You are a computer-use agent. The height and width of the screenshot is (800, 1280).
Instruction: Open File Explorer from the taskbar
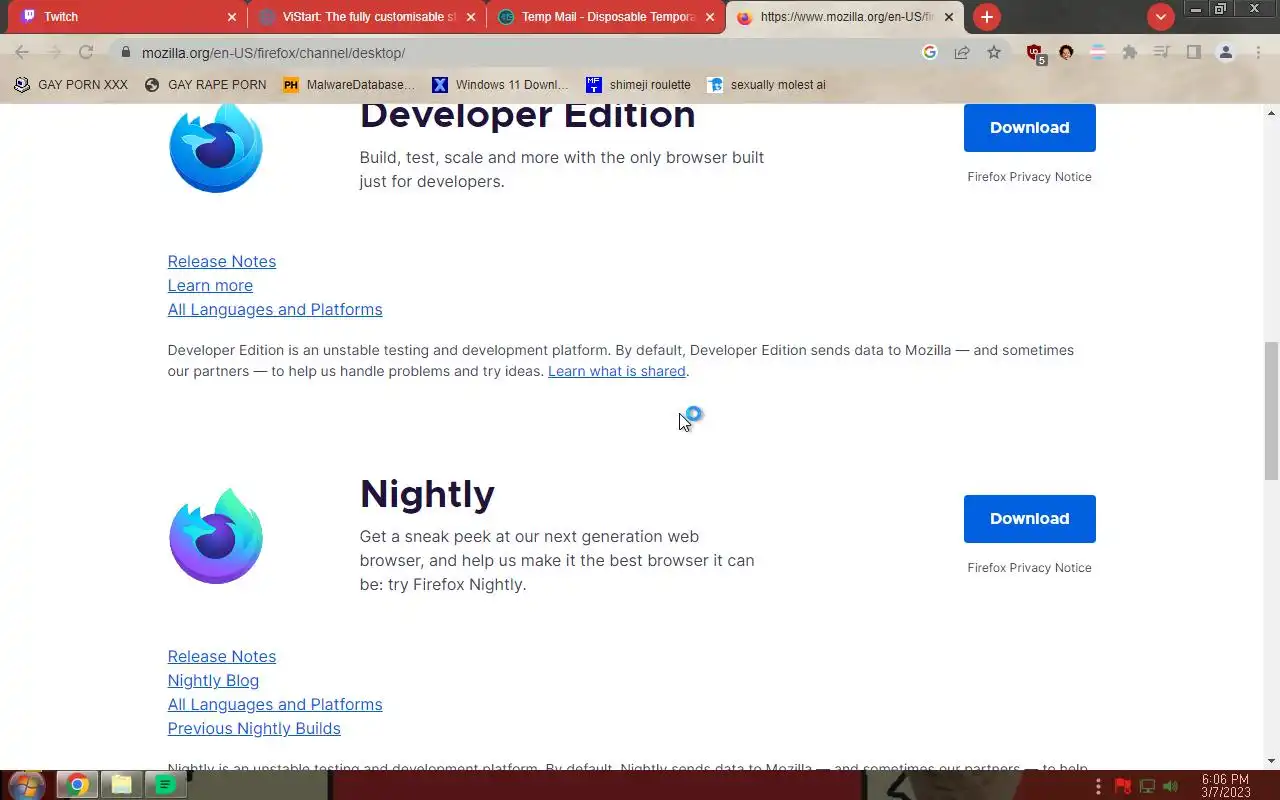coord(121,785)
